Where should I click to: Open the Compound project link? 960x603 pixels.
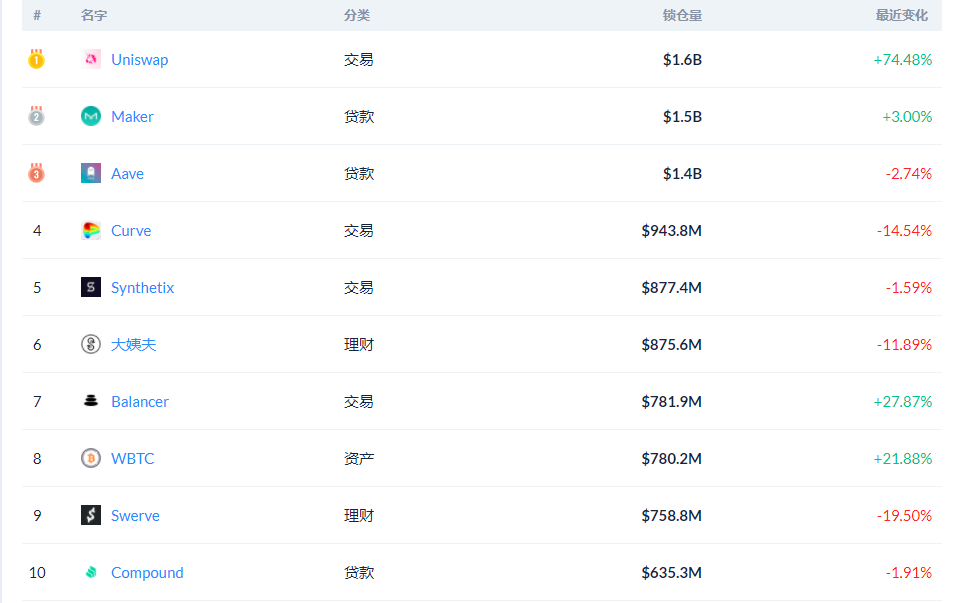tap(147, 573)
